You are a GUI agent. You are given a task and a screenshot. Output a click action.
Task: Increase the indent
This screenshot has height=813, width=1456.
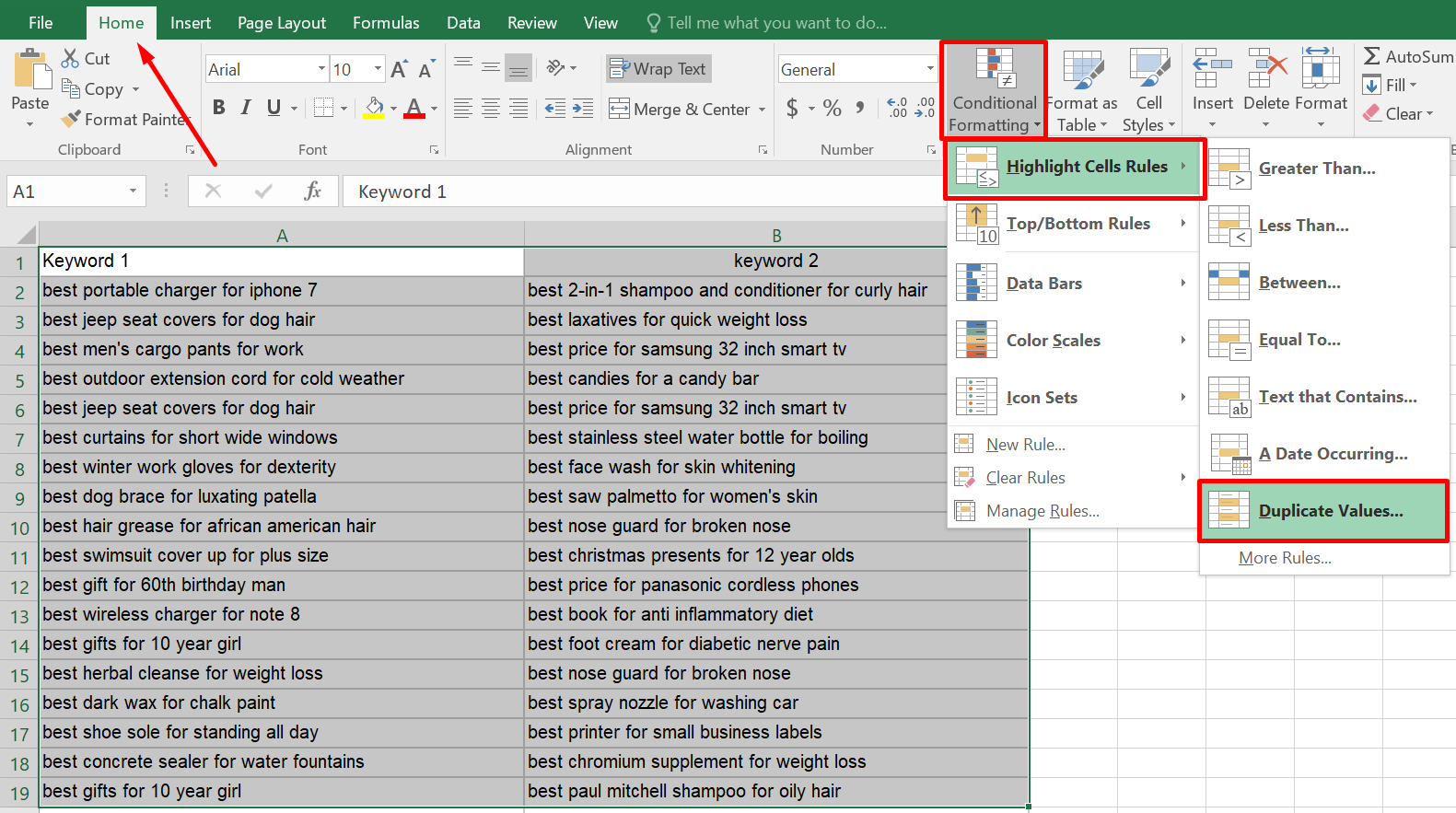pos(583,109)
